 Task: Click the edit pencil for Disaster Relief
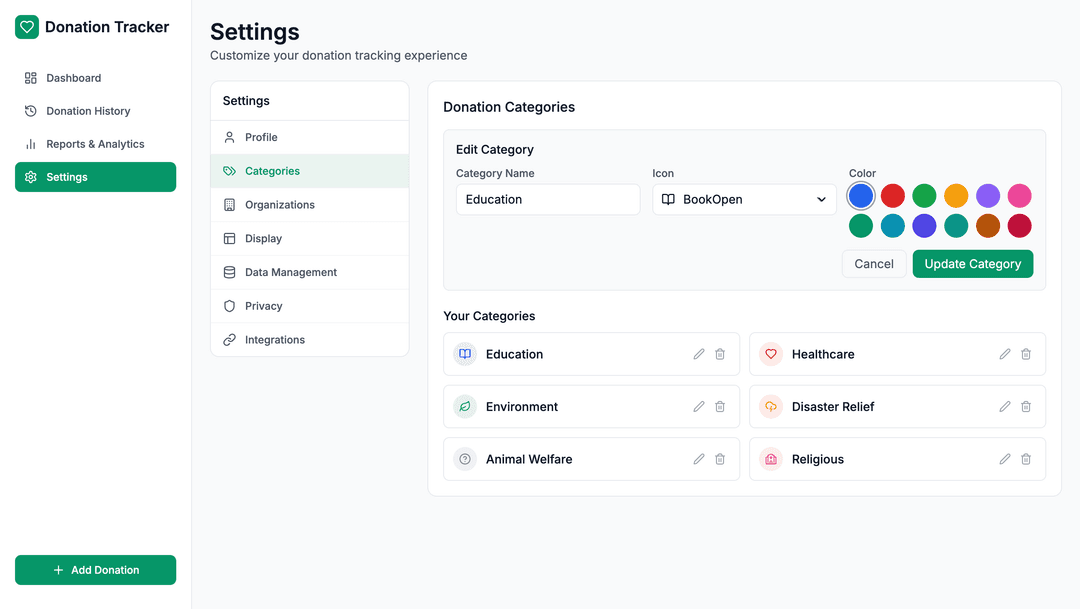click(1005, 407)
